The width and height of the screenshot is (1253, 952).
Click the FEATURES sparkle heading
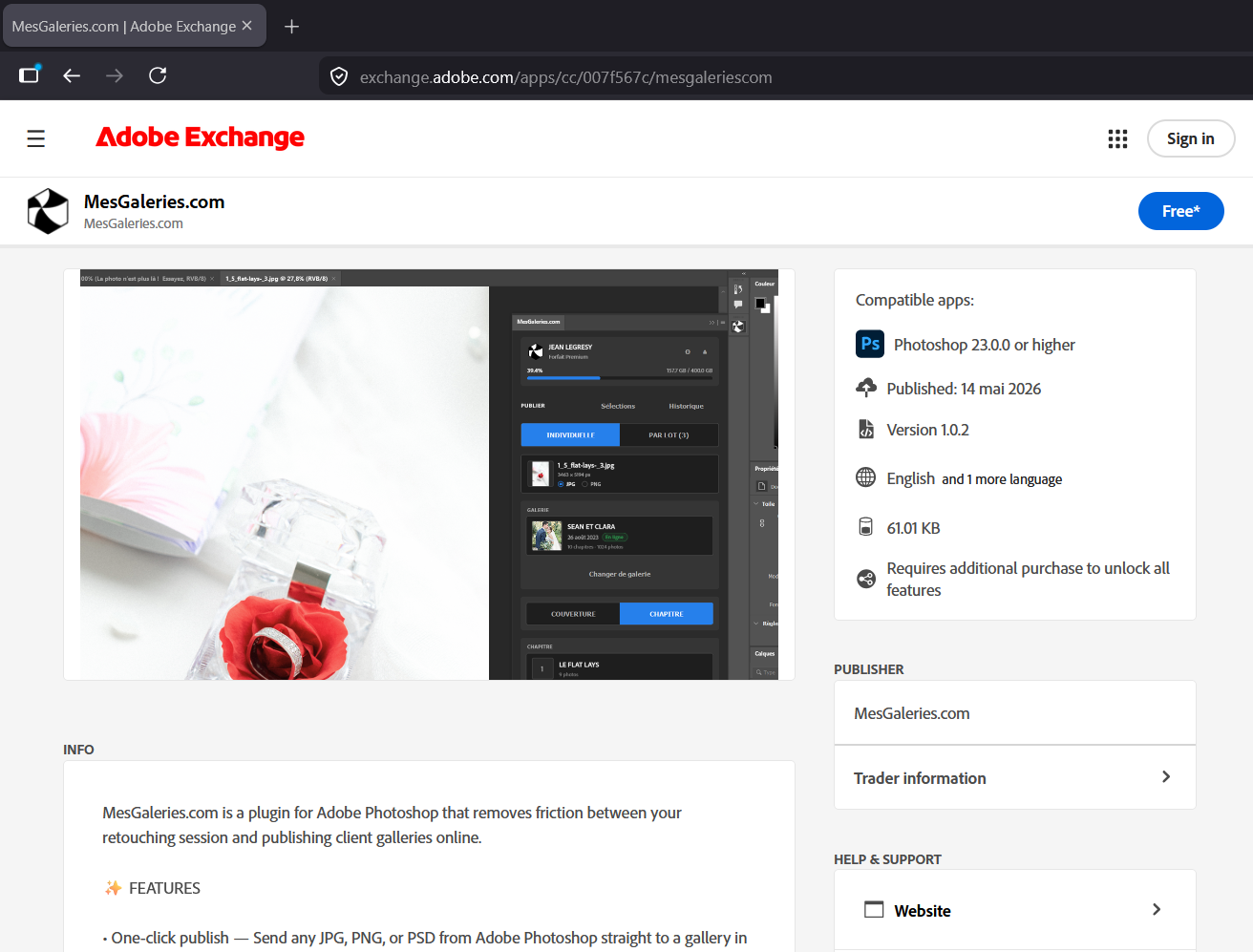point(153,888)
